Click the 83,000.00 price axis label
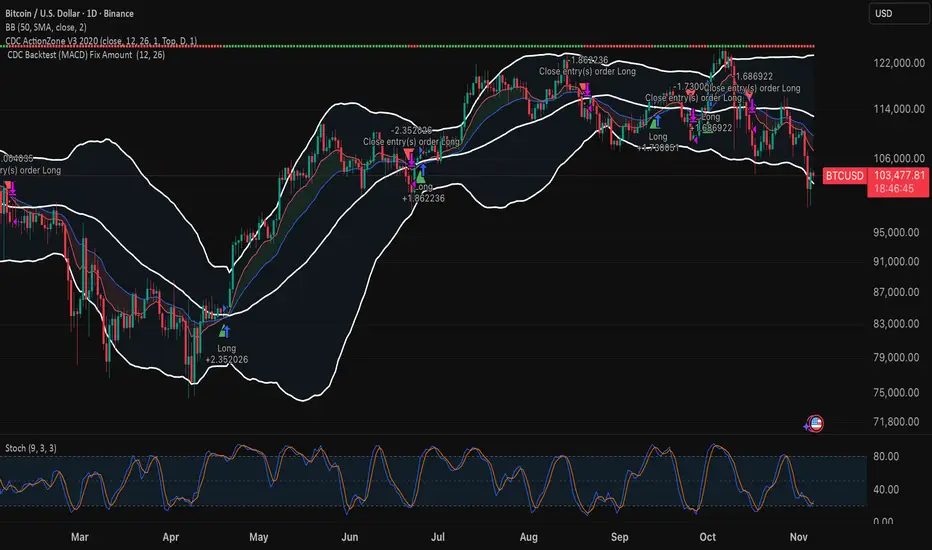932x550 pixels. [x=896, y=324]
